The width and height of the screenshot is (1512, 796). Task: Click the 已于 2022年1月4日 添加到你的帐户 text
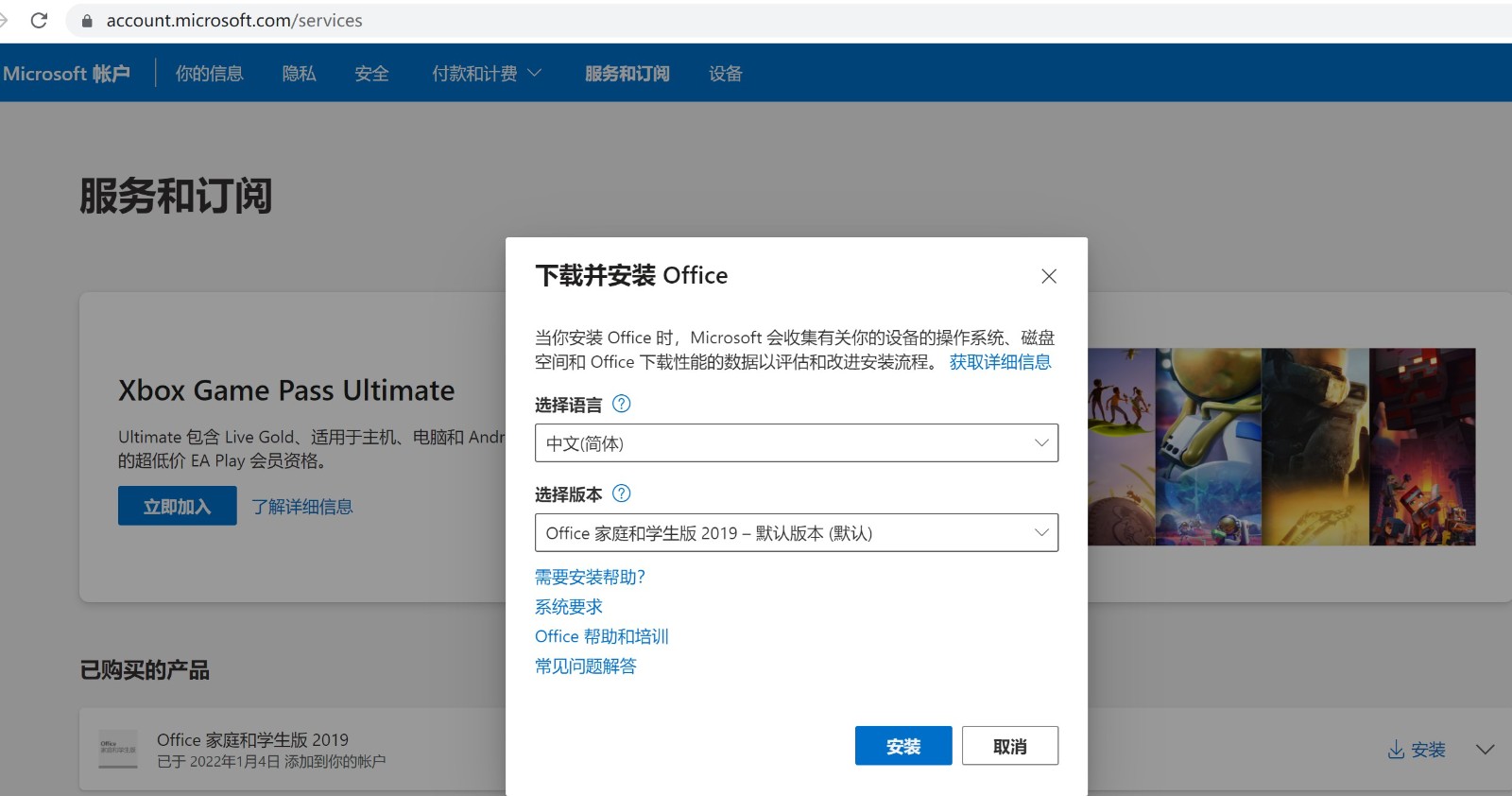pos(271,762)
